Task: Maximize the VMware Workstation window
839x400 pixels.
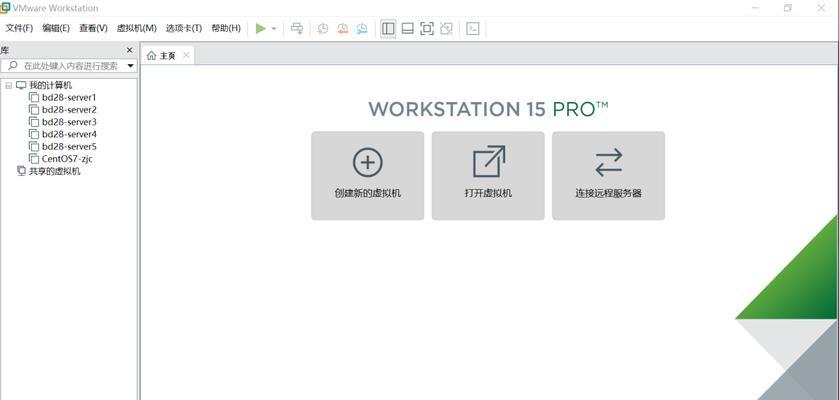Action: pos(788,8)
